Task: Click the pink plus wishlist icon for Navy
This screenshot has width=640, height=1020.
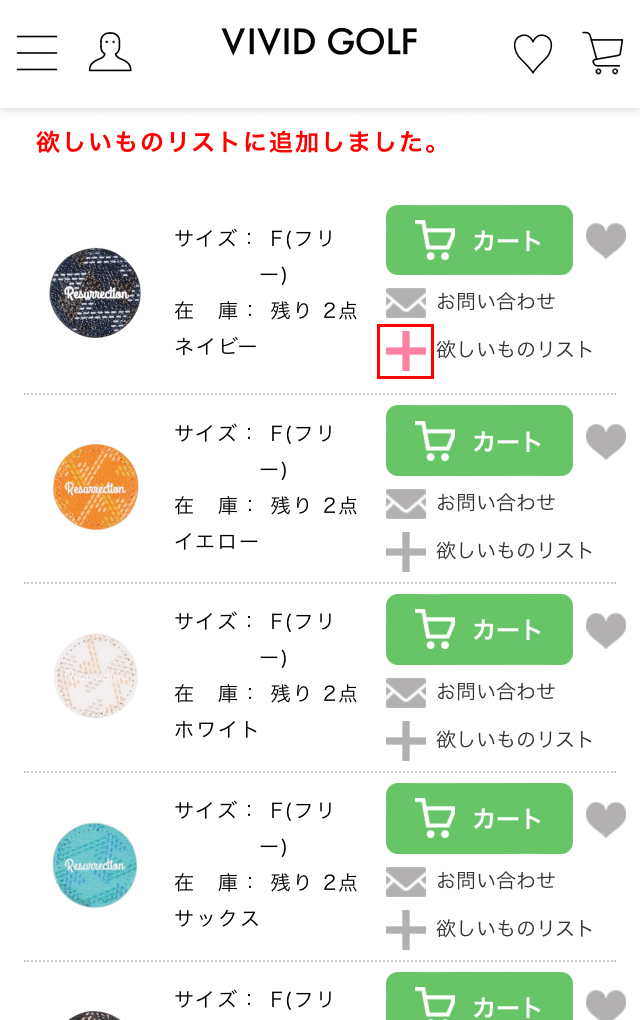Action: 406,351
